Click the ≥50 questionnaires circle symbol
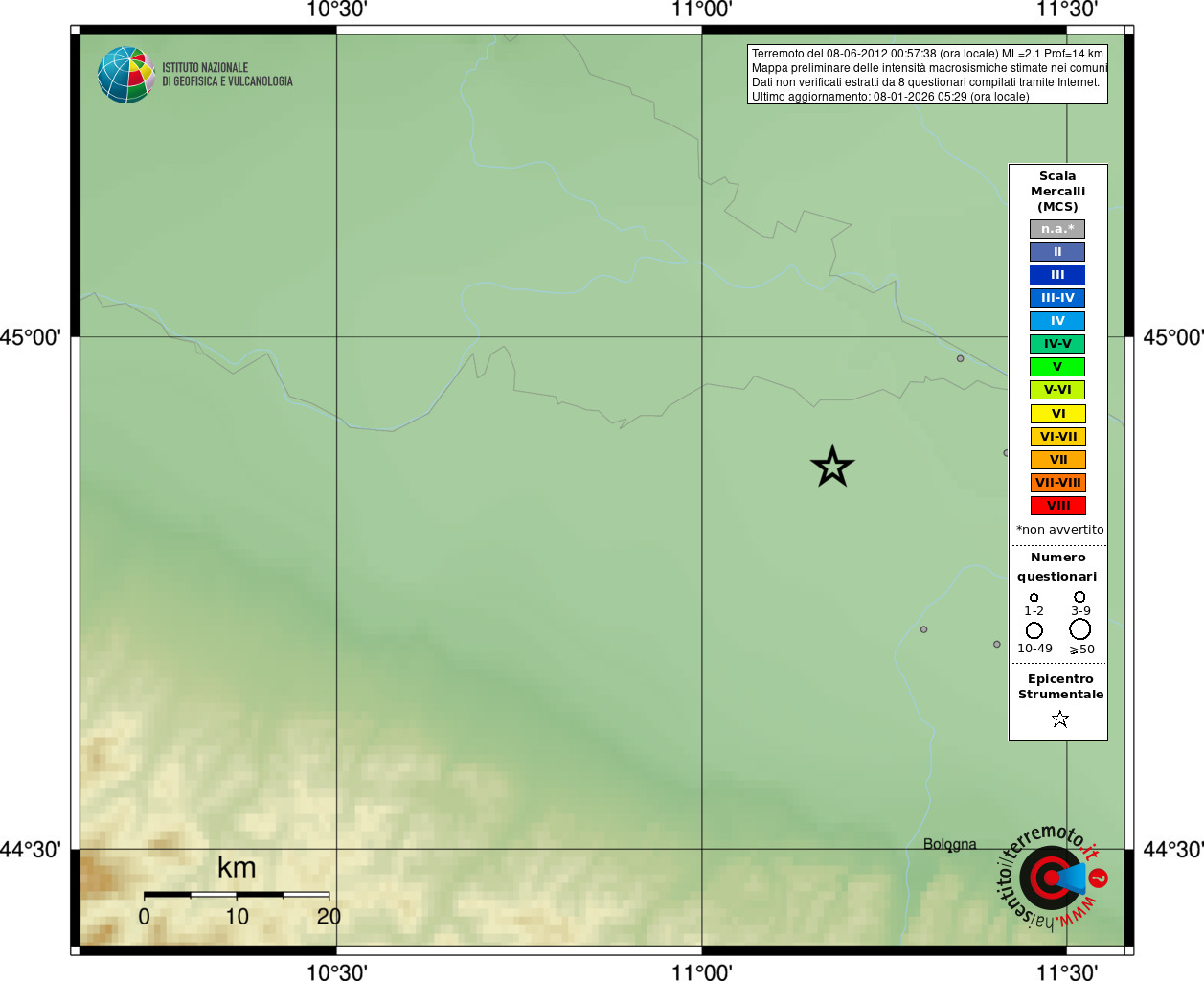Screen dimensions: 1204x981 [x=1080, y=628]
